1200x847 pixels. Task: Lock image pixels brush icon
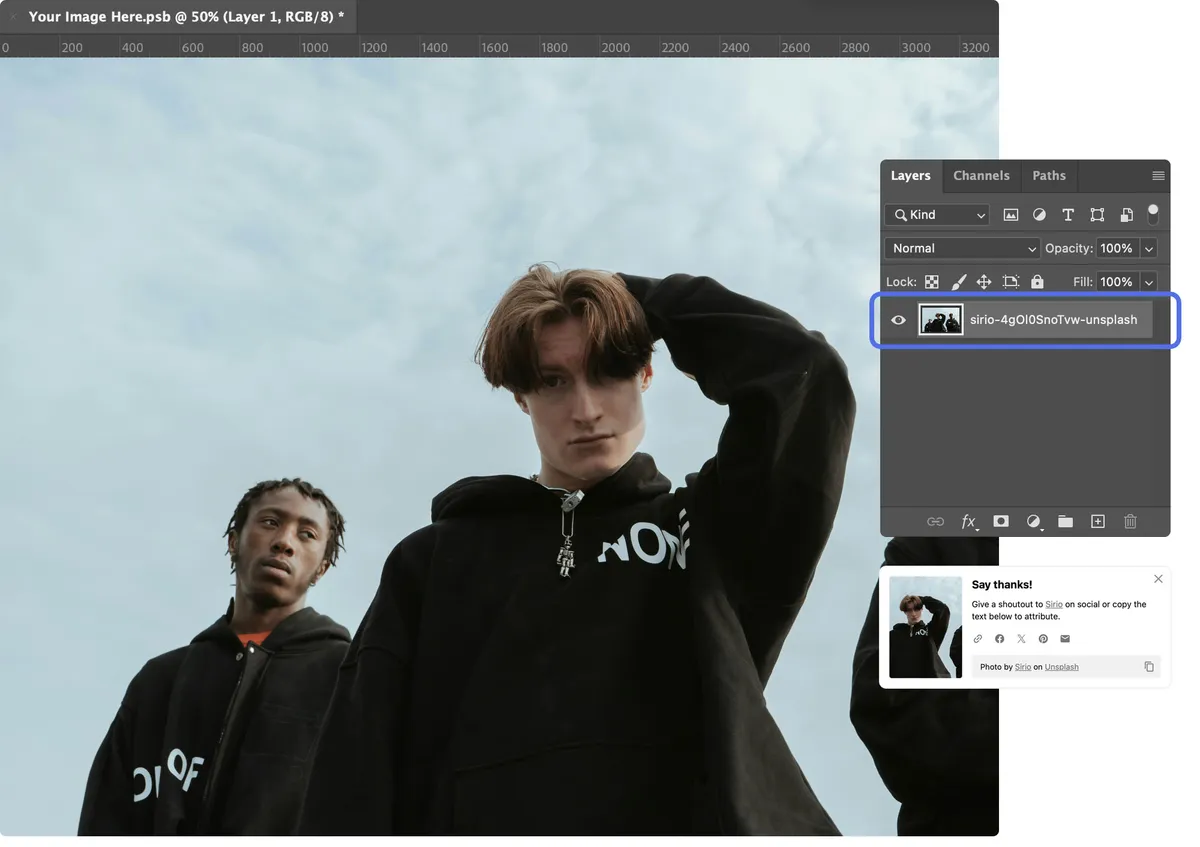(x=958, y=282)
